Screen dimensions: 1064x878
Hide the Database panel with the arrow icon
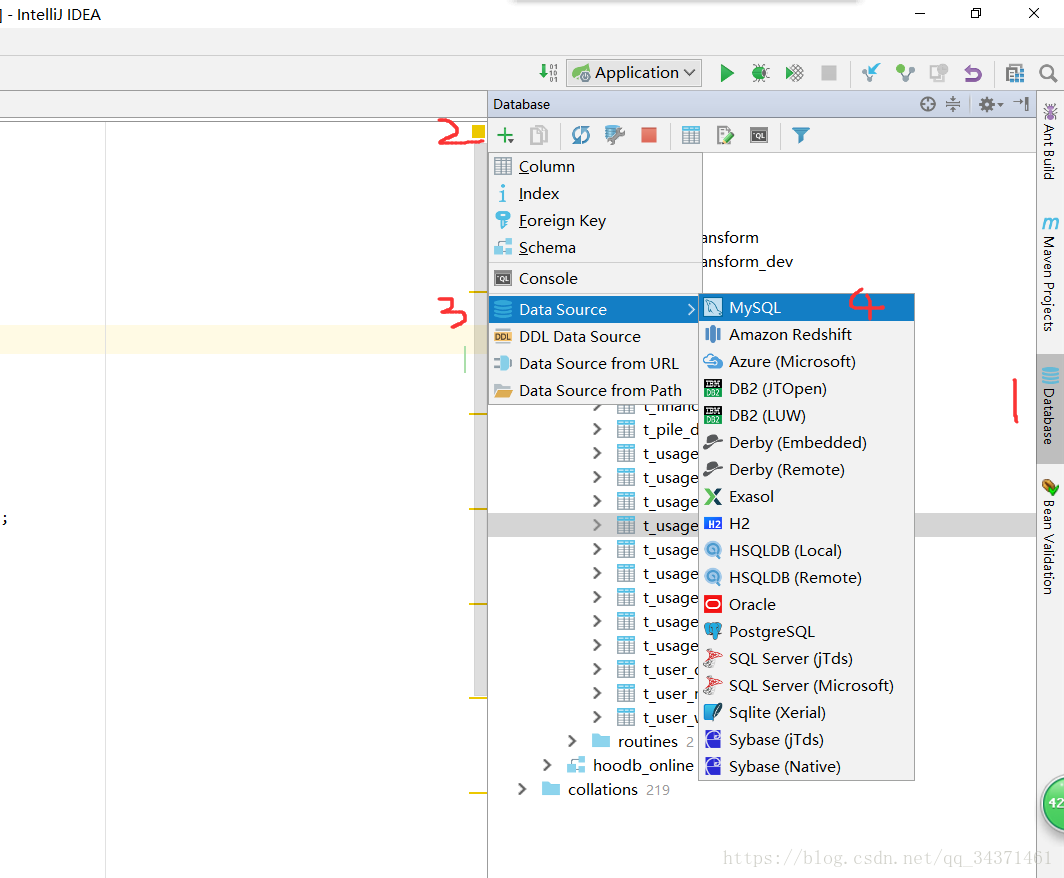click(1021, 104)
